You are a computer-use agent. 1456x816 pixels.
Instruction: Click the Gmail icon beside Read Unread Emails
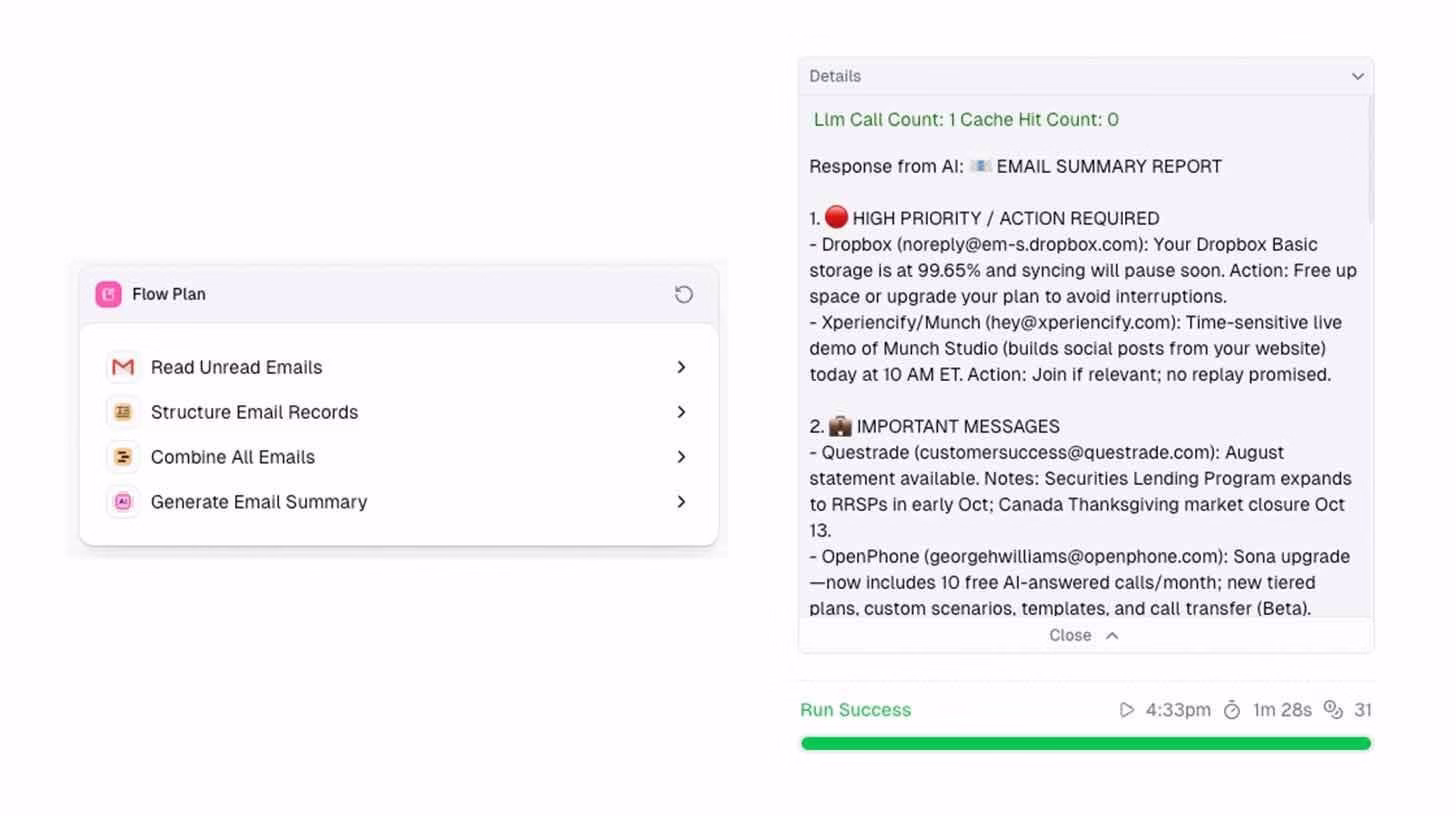[123, 367]
